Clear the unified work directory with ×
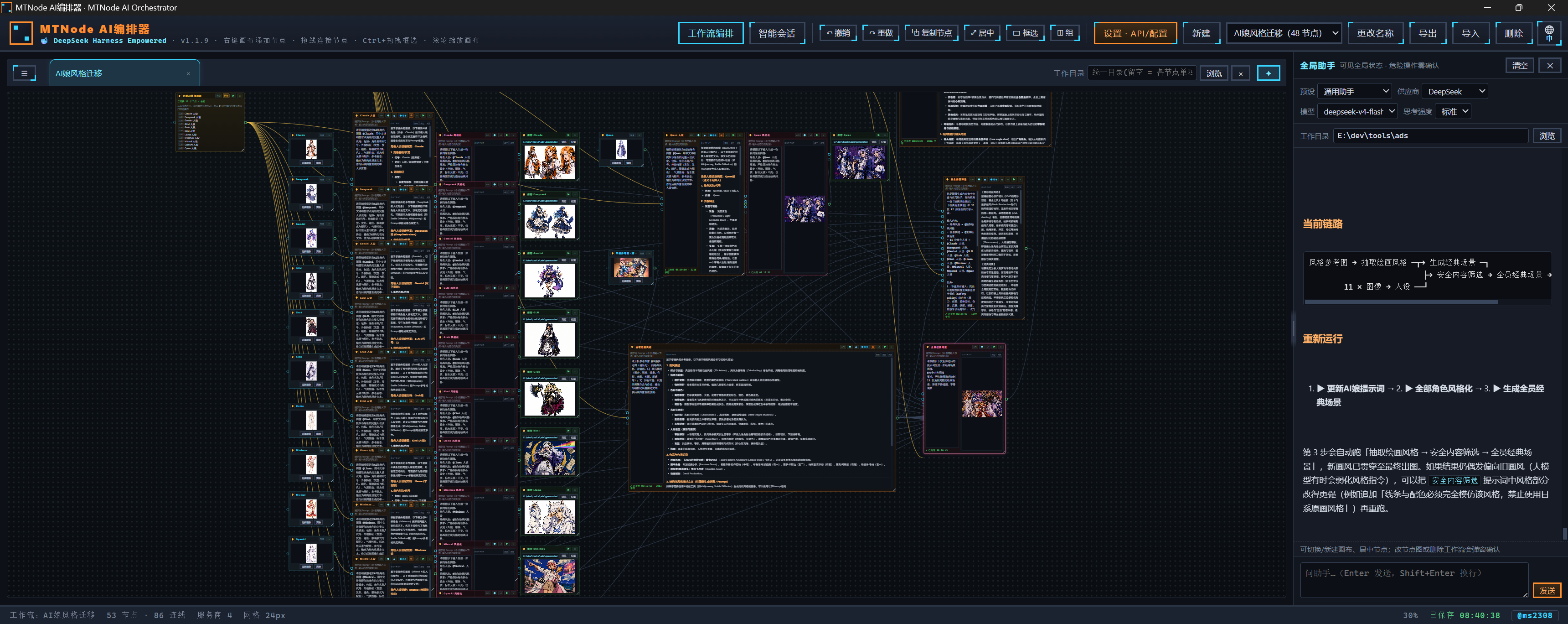 [x=1241, y=73]
